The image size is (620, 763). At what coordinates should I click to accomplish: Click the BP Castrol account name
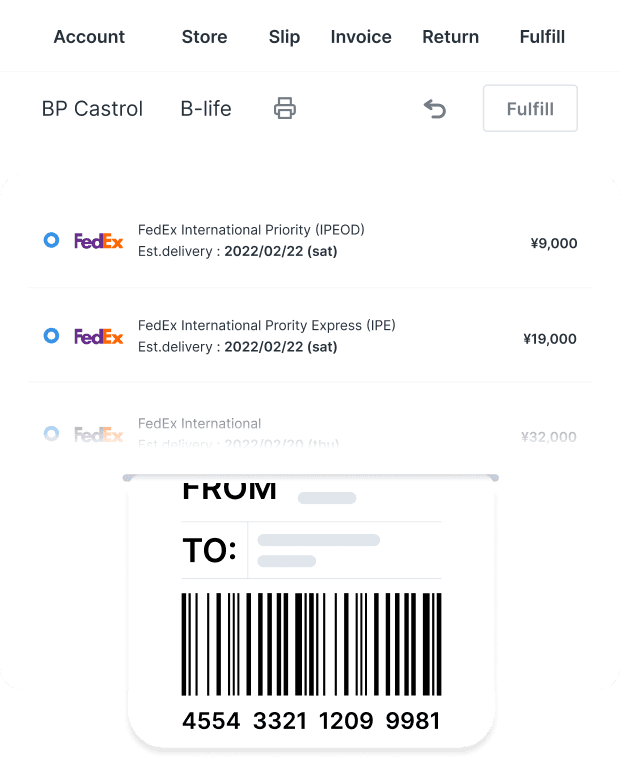[92, 109]
